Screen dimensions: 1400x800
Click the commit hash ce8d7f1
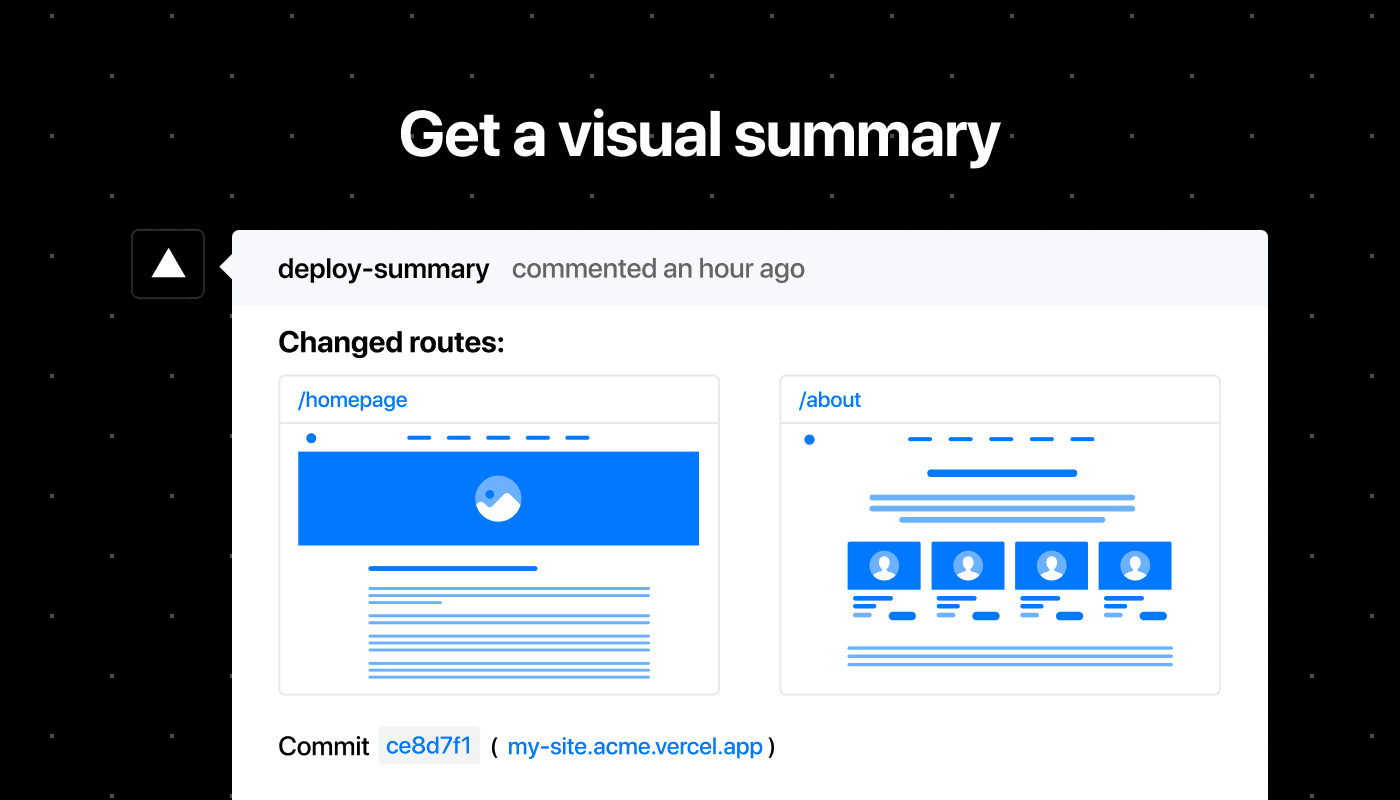429,746
